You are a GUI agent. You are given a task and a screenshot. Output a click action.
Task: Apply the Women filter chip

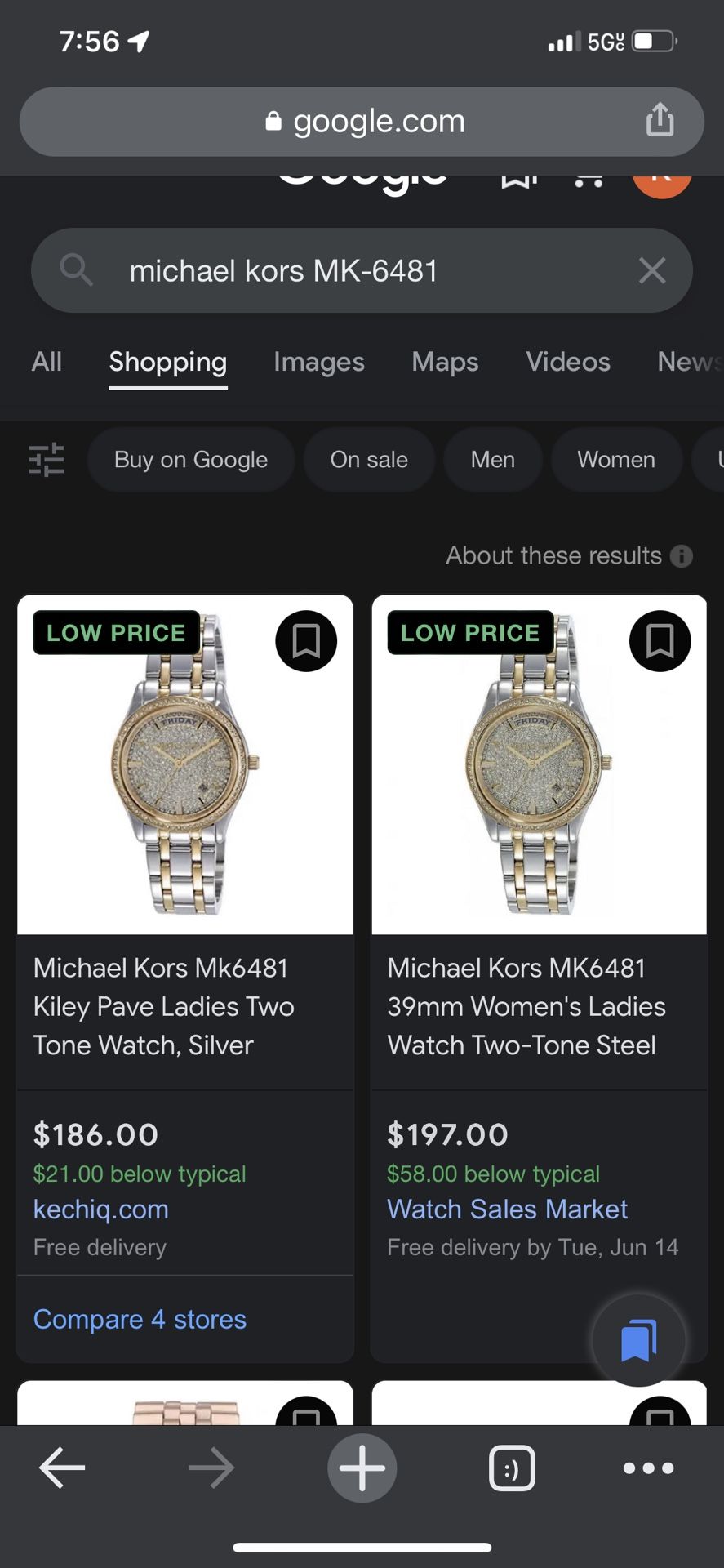[x=616, y=460]
